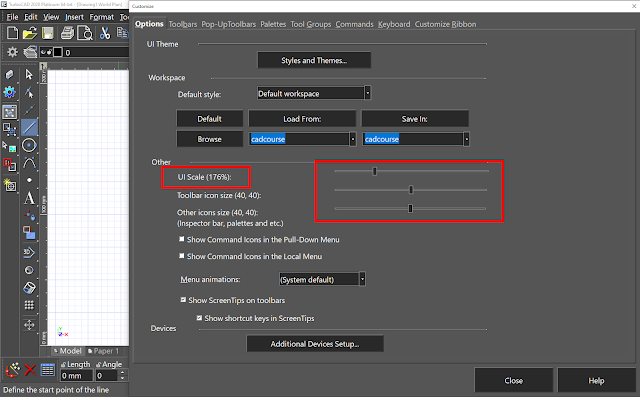The image size is (640, 397).
Task: Open the File menu
Action: point(12,17)
